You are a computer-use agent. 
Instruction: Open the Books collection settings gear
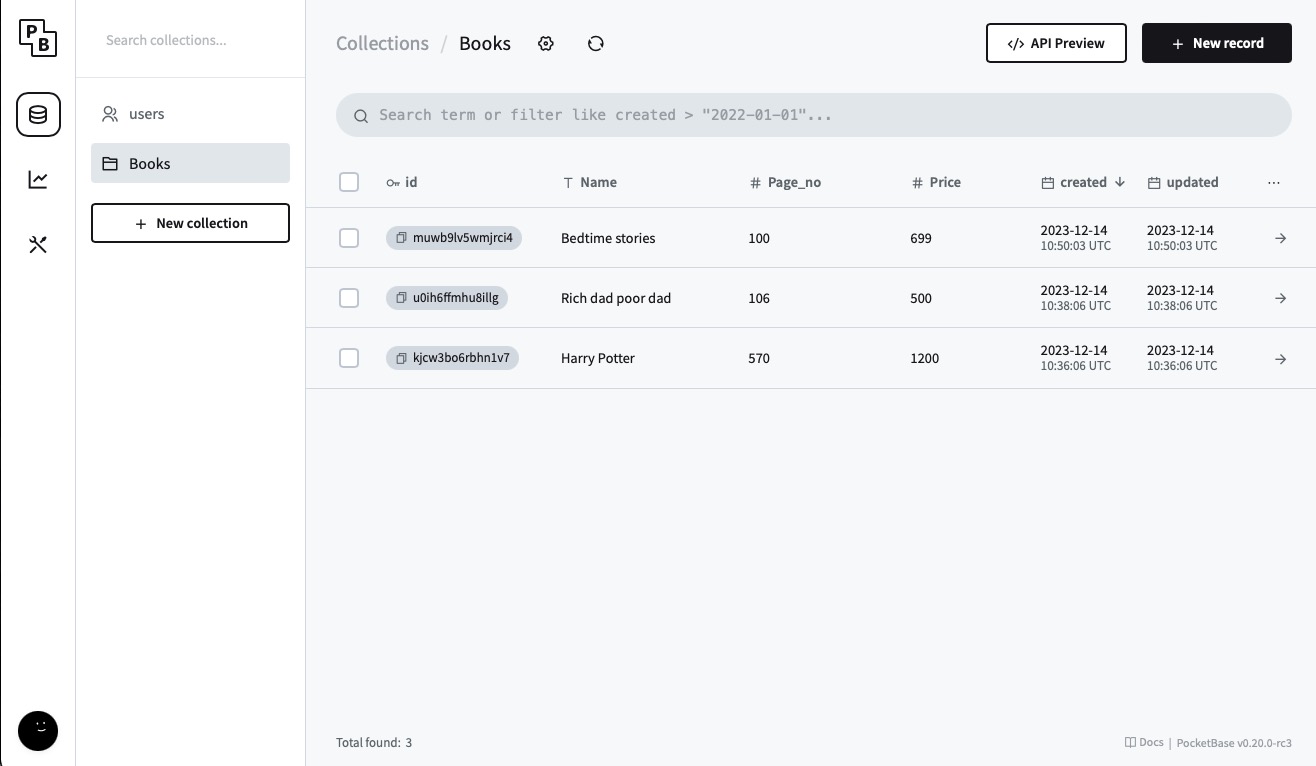click(546, 43)
